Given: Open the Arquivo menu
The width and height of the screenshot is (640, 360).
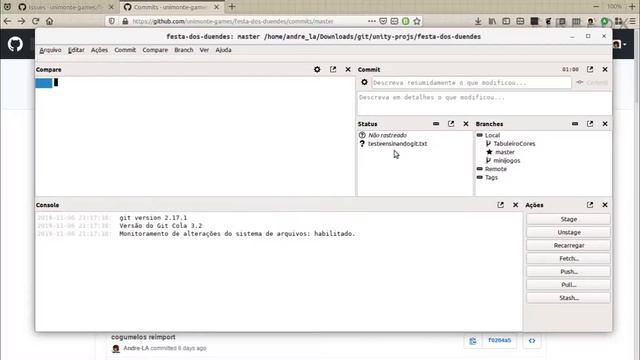Looking at the screenshot, I should (x=50, y=50).
